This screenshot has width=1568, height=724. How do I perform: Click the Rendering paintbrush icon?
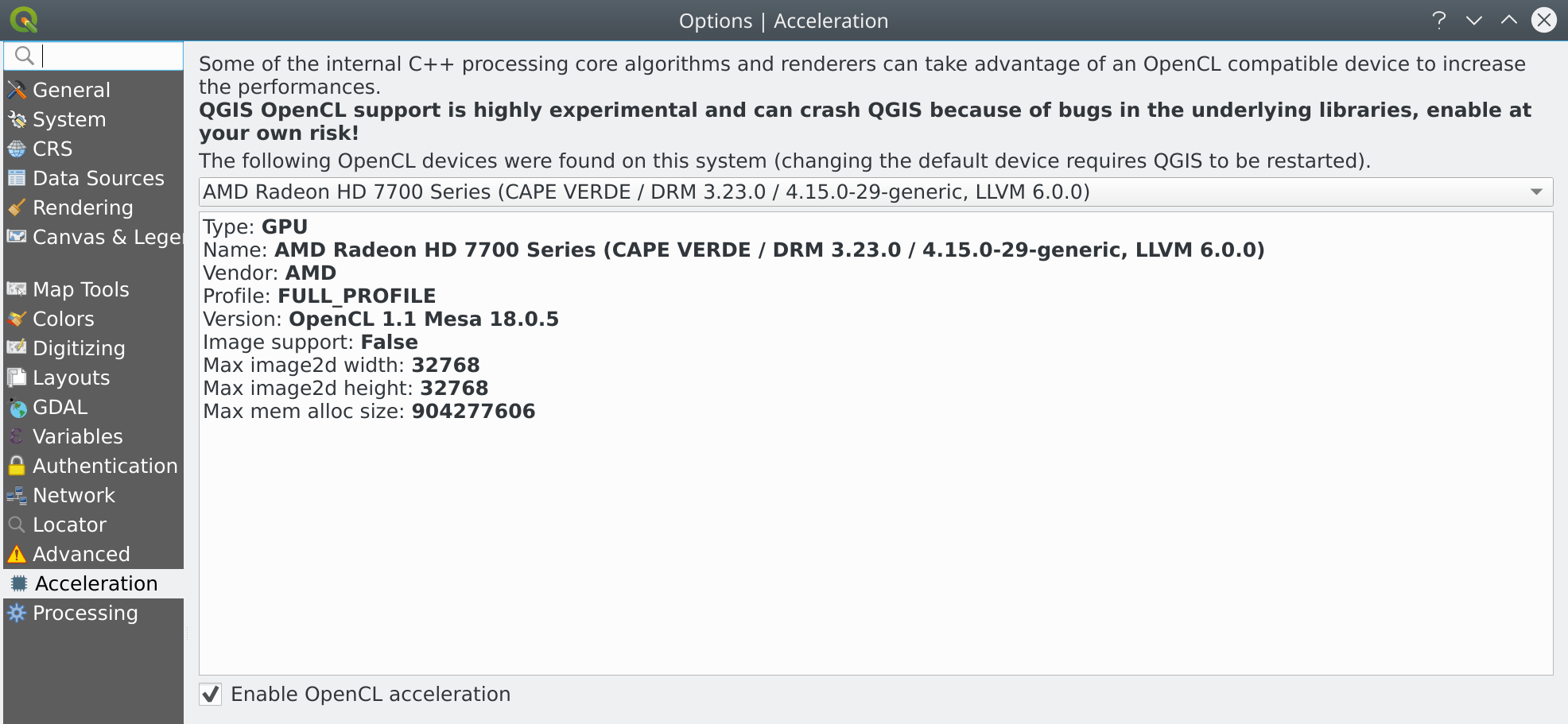click(x=16, y=207)
